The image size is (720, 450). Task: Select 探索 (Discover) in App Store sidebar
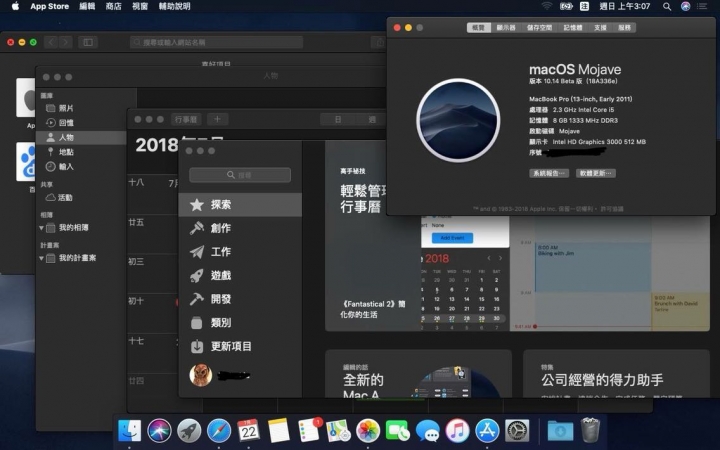[240, 205]
